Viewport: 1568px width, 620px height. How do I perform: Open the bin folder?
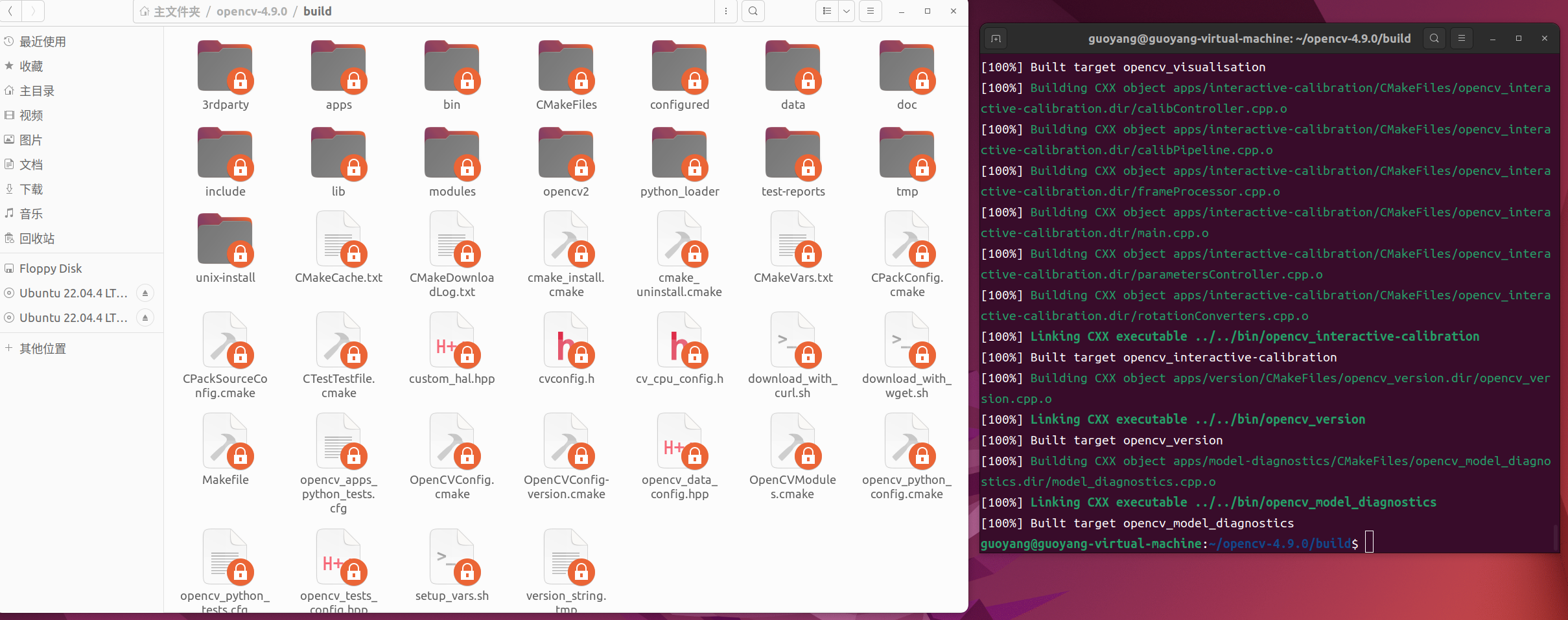[x=452, y=75]
